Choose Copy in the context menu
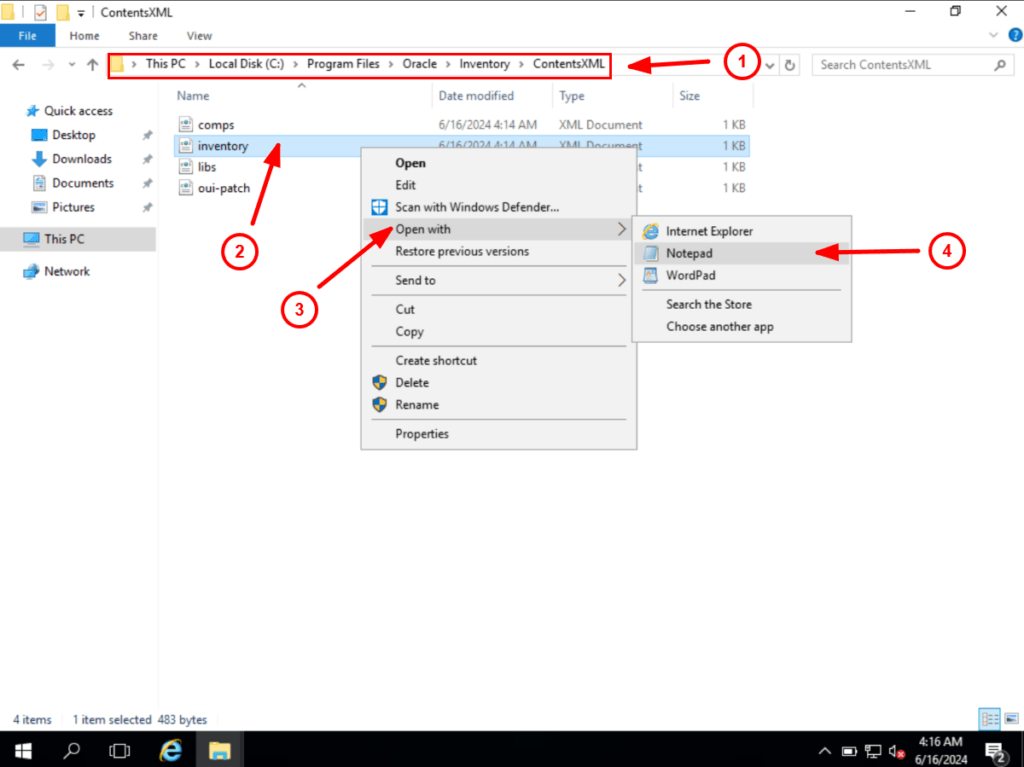 (x=498, y=332)
